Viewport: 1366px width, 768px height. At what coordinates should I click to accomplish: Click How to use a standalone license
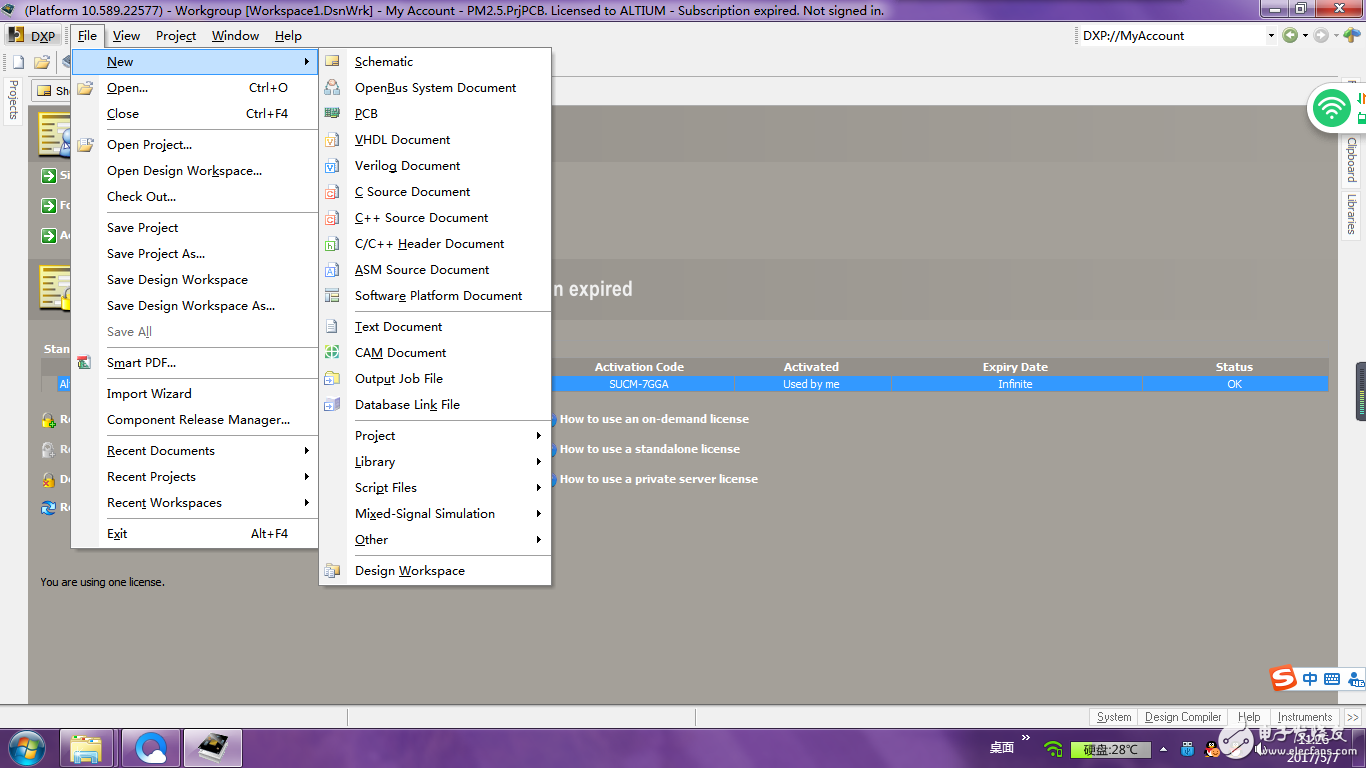pyautogui.click(x=650, y=449)
